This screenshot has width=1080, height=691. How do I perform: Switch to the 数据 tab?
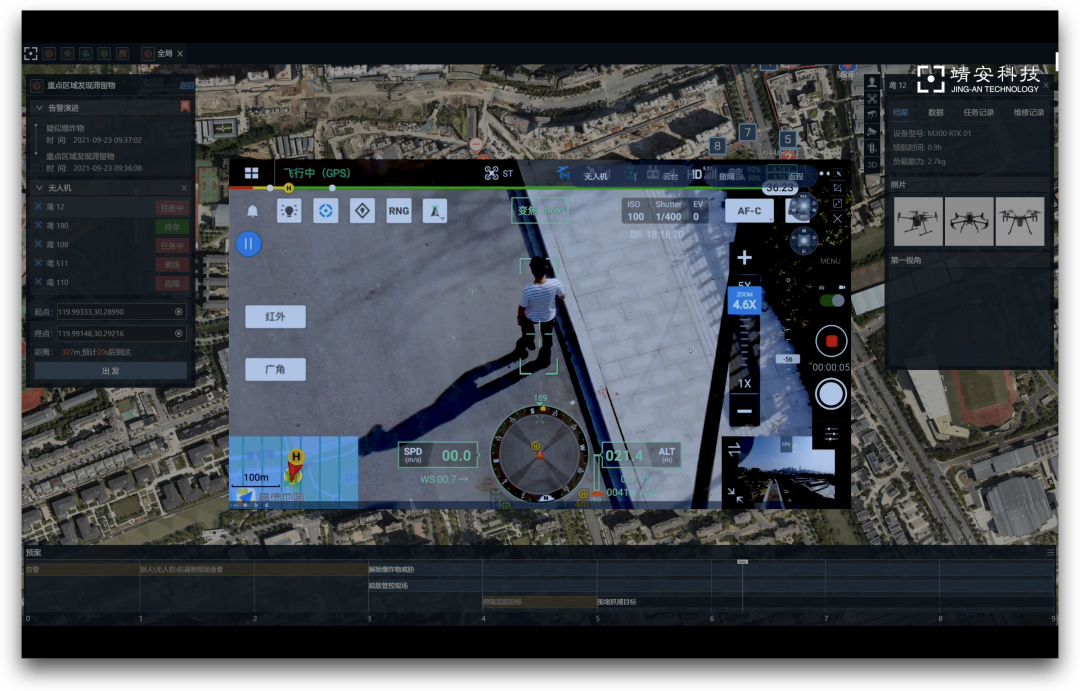(x=936, y=112)
